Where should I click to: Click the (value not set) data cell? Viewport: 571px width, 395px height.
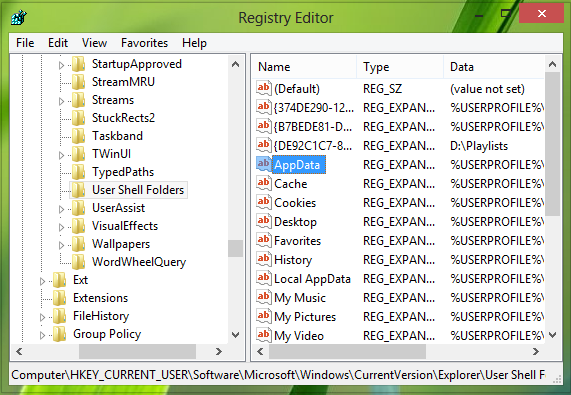tap(487, 89)
